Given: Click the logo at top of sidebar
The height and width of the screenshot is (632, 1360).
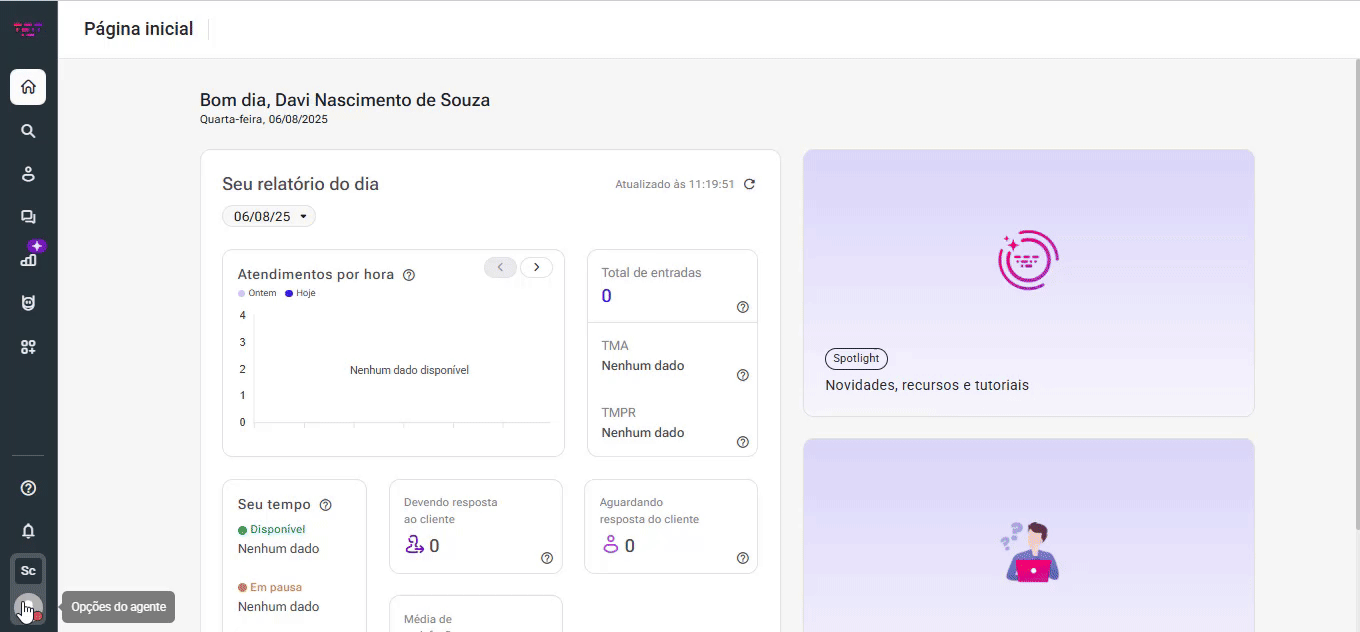Looking at the screenshot, I should tap(28, 29).
